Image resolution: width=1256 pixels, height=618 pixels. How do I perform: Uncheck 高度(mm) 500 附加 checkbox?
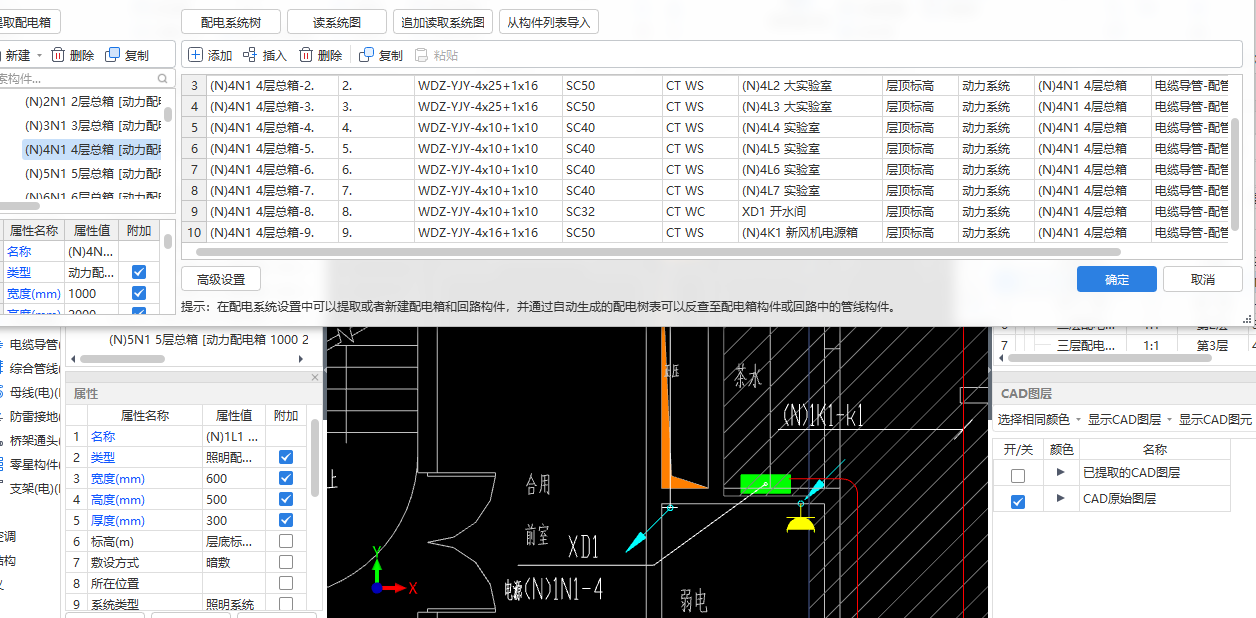tap(286, 499)
